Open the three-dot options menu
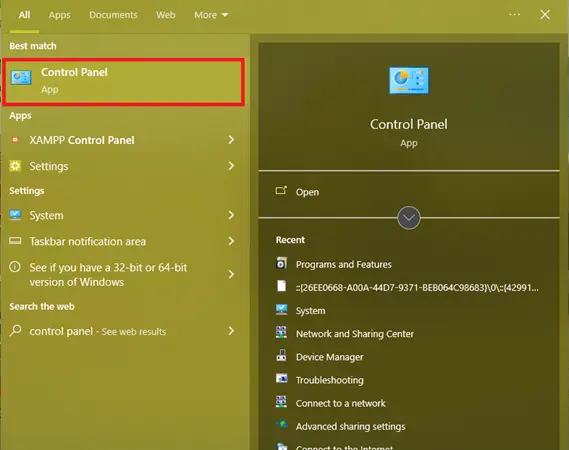This screenshot has width=569, height=450. click(x=515, y=15)
